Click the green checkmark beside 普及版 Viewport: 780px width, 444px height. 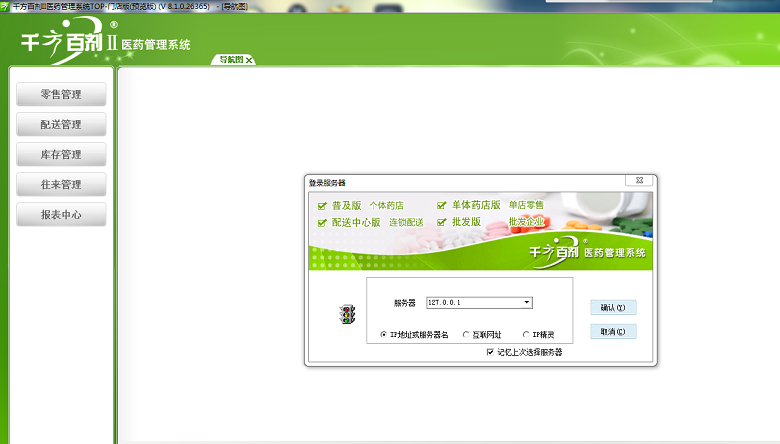322,206
